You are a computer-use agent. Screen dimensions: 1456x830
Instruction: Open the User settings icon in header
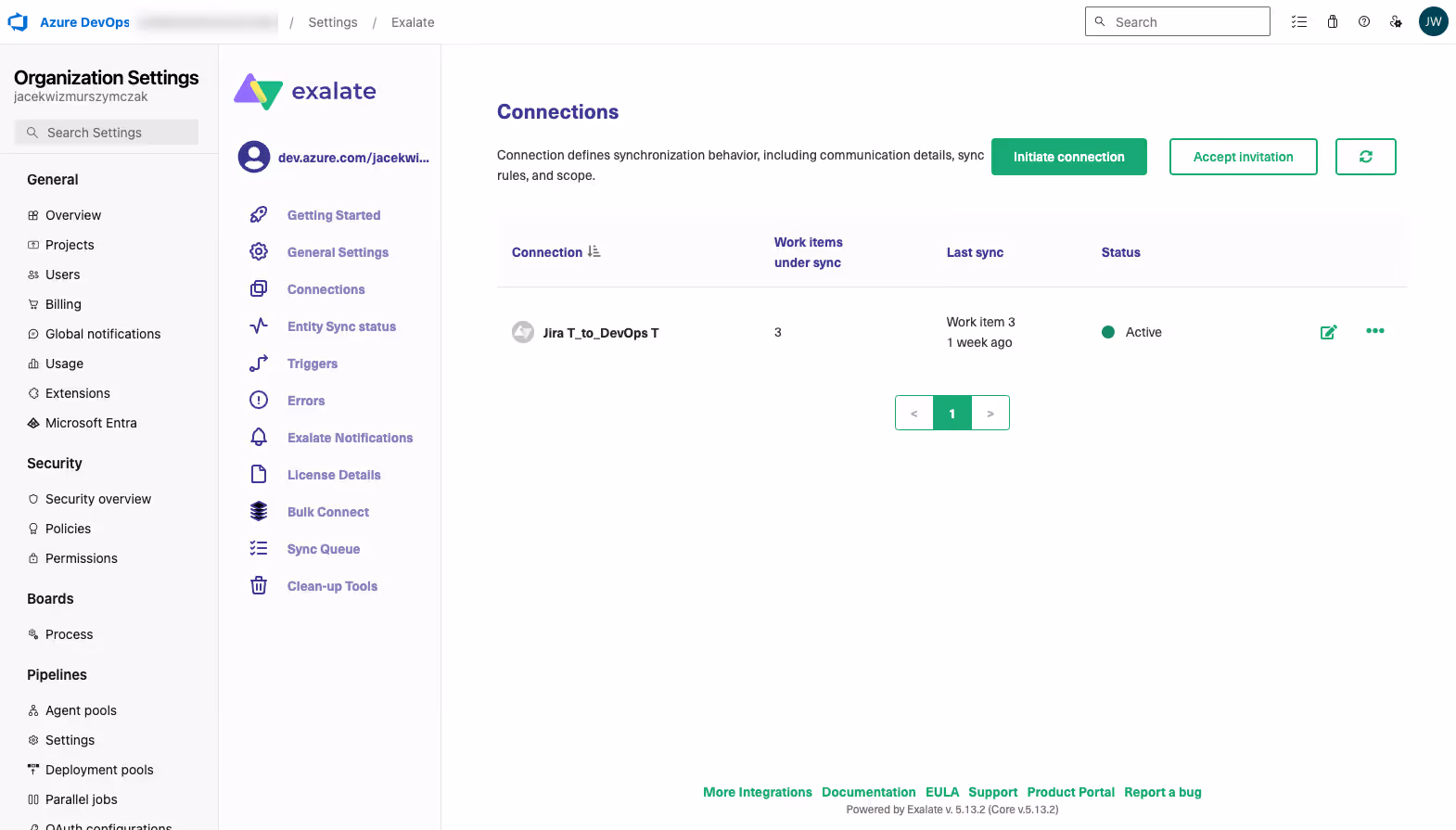1396,21
